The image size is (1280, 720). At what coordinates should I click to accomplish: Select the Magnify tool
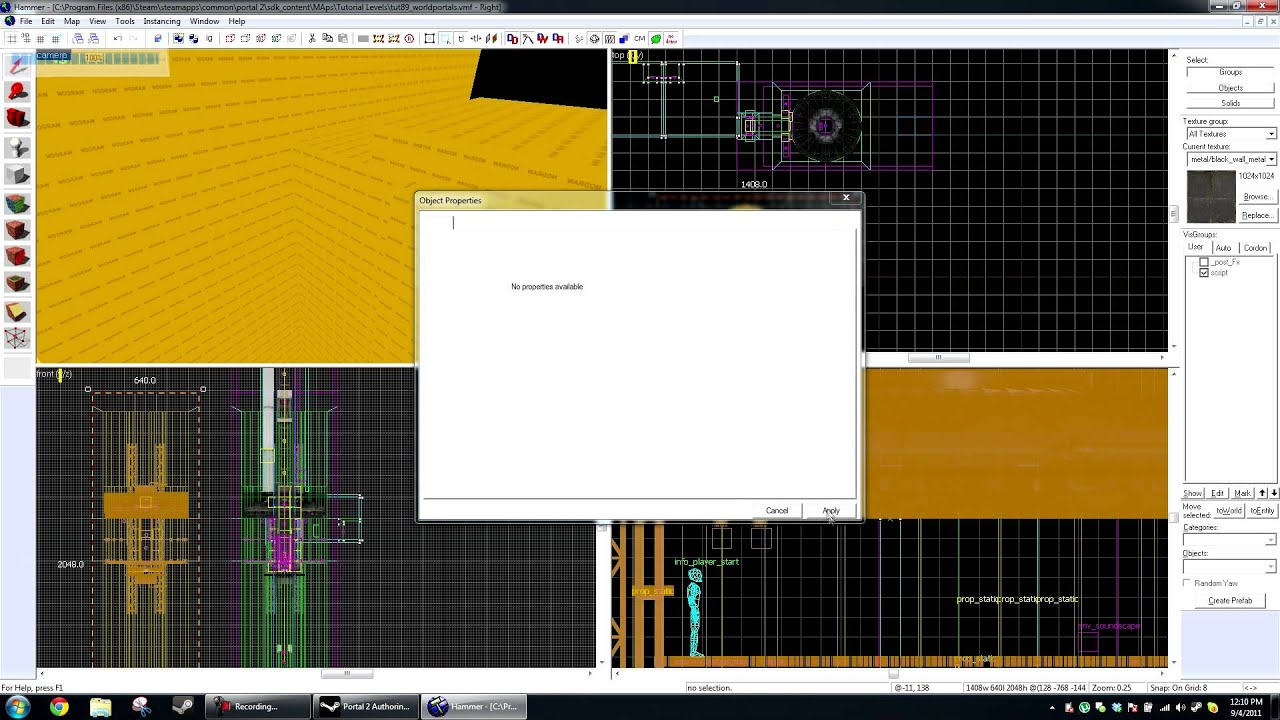[x=17, y=92]
